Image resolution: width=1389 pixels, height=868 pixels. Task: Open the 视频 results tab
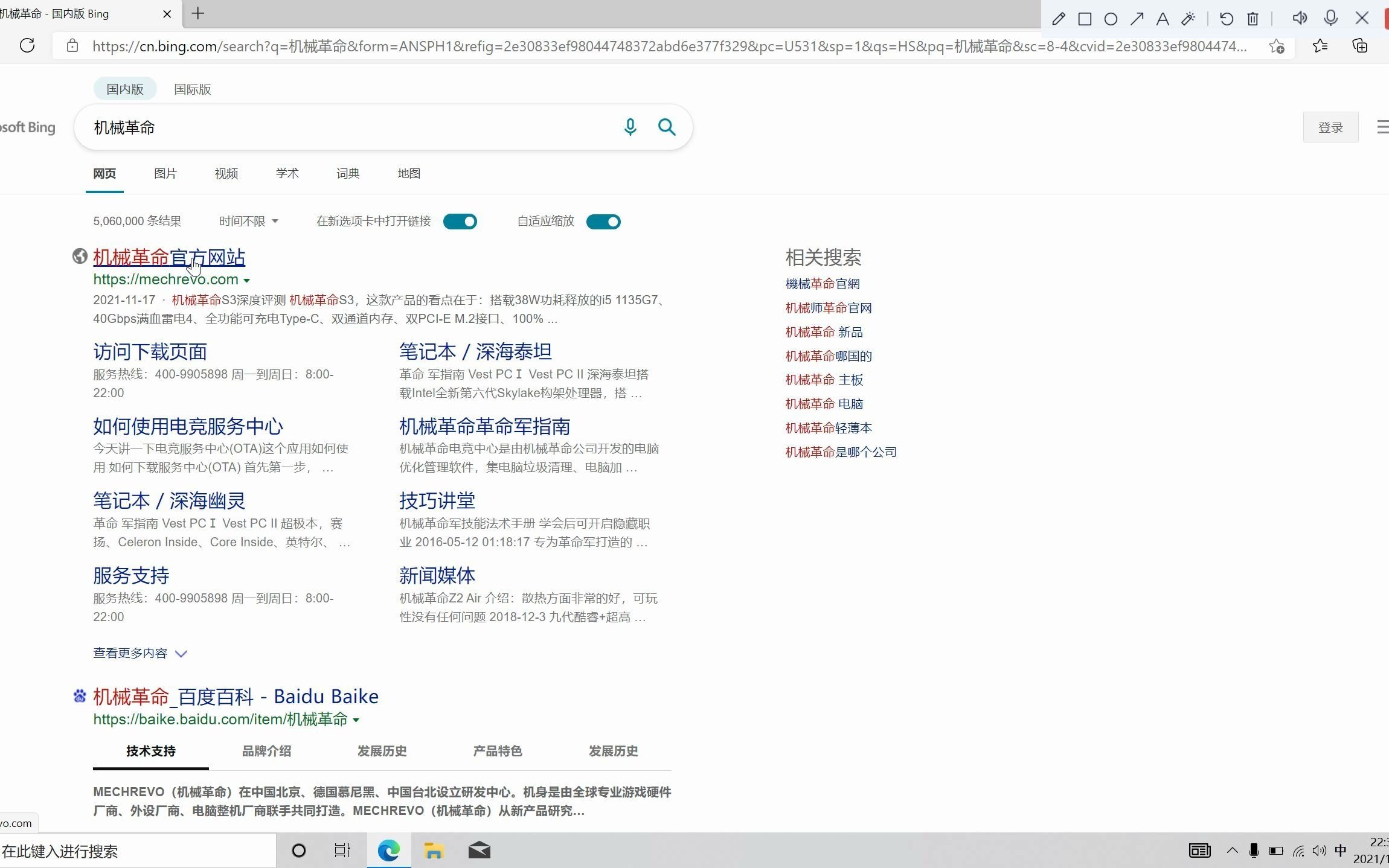coord(226,173)
